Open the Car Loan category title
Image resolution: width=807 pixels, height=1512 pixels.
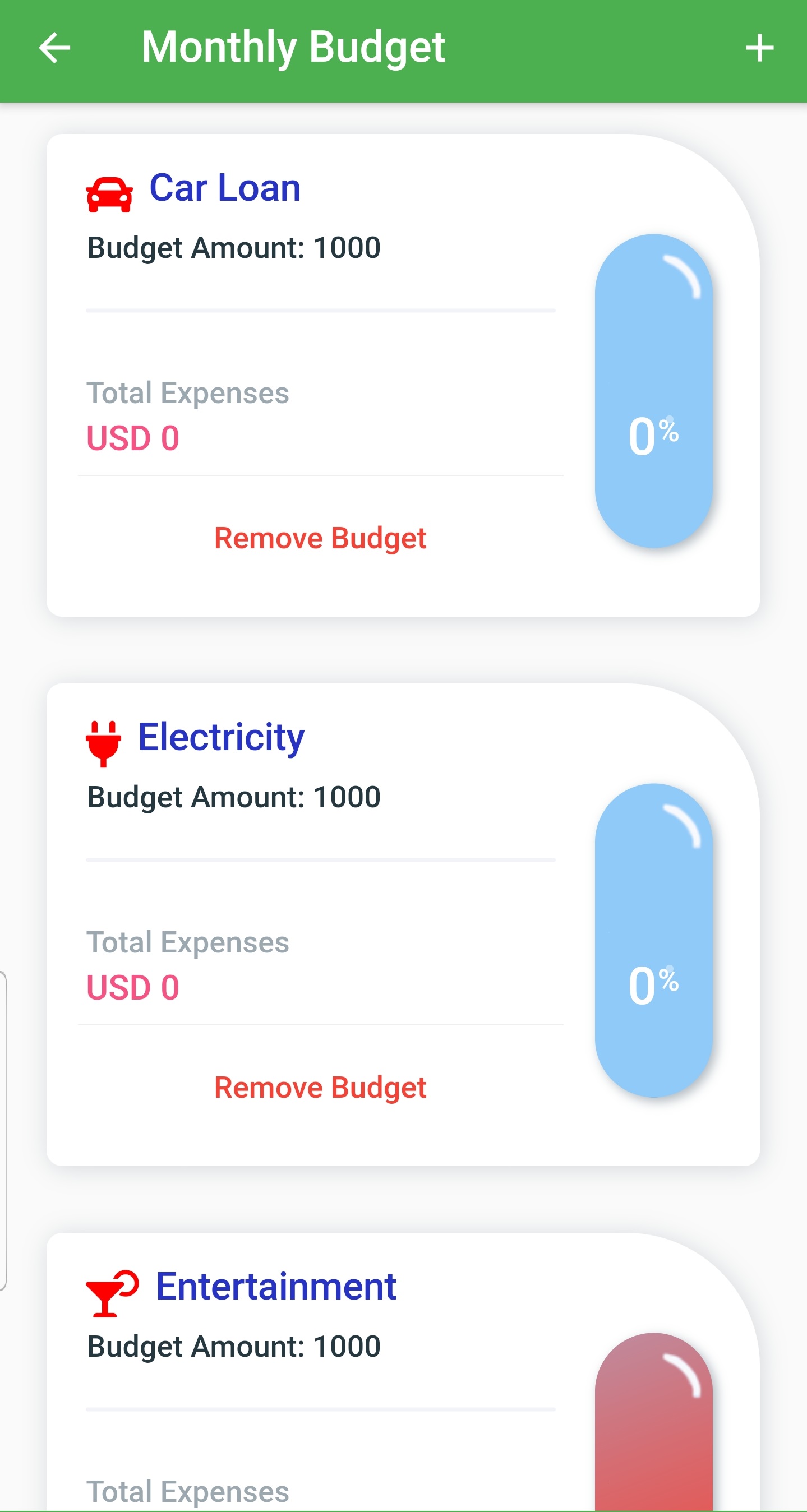pos(225,188)
